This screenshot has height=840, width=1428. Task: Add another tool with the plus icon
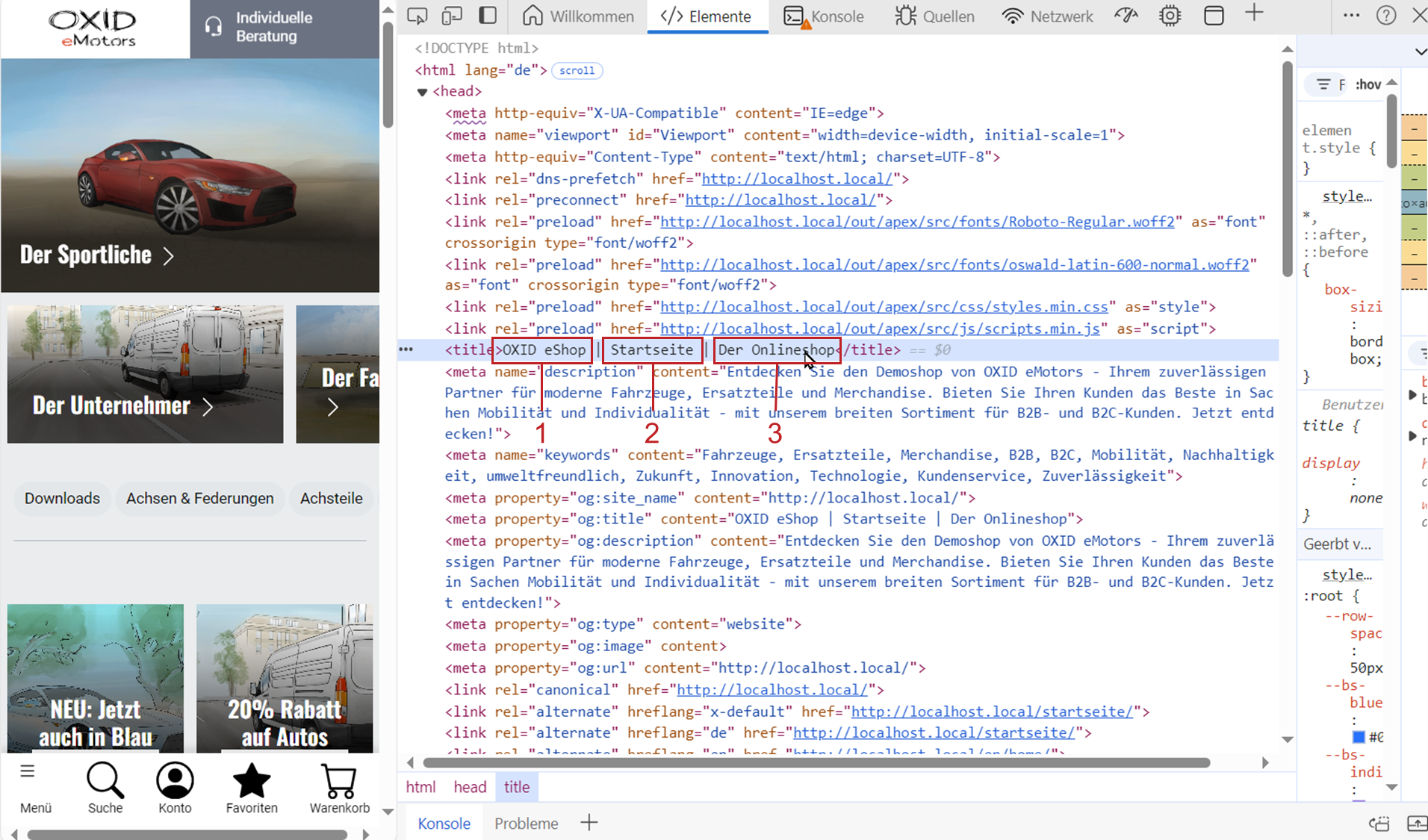[x=1255, y=13]
